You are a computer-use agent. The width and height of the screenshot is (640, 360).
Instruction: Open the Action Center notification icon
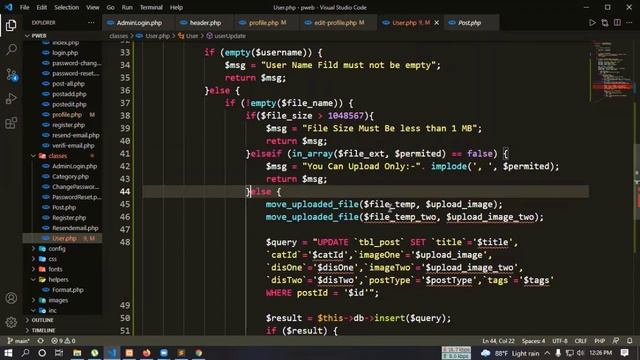coord(625,353)
